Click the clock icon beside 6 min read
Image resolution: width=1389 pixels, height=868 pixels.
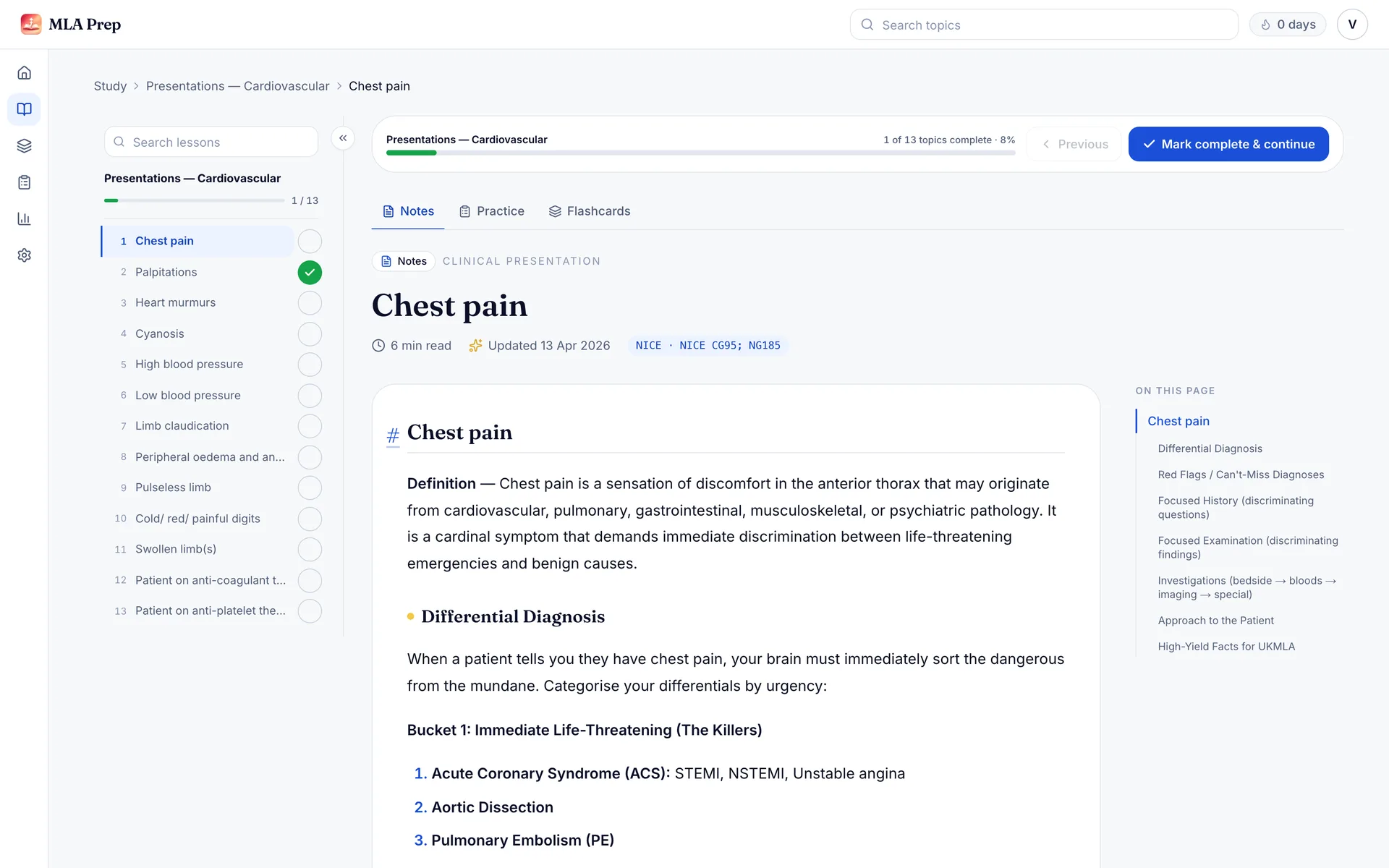[378, 346]
